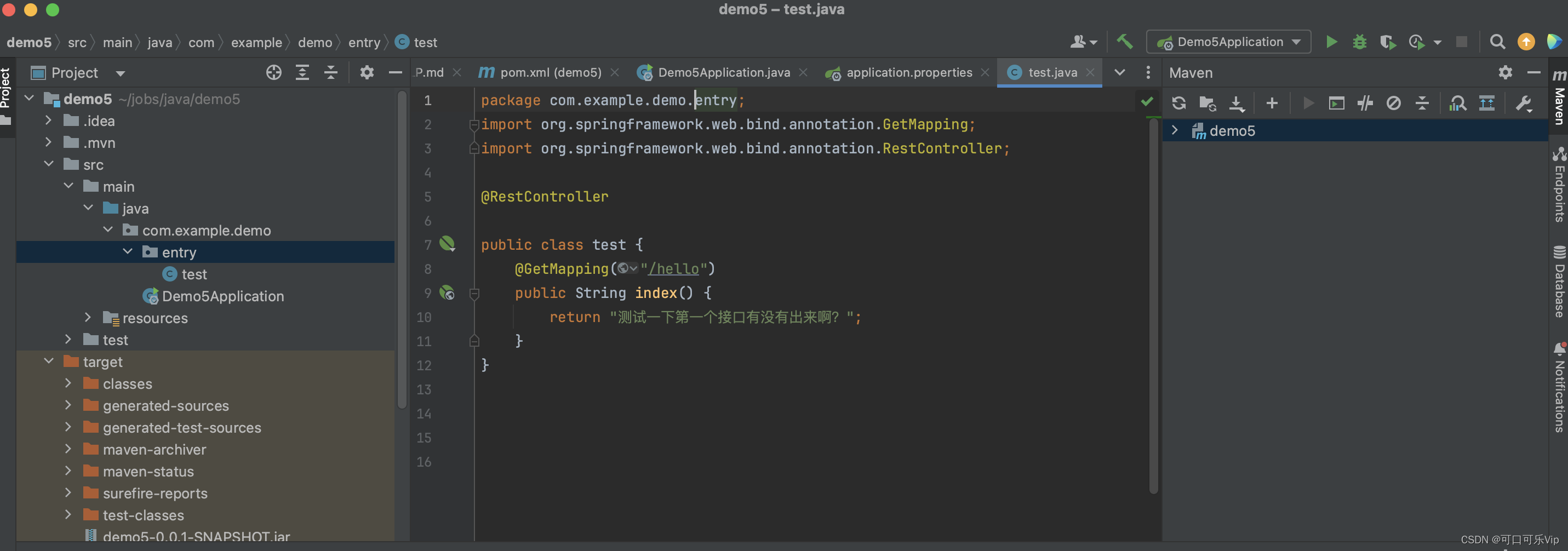The image size is (1568, 551).
Task: Run with coverage using the shield icon
Action: tap(1387, 42)
